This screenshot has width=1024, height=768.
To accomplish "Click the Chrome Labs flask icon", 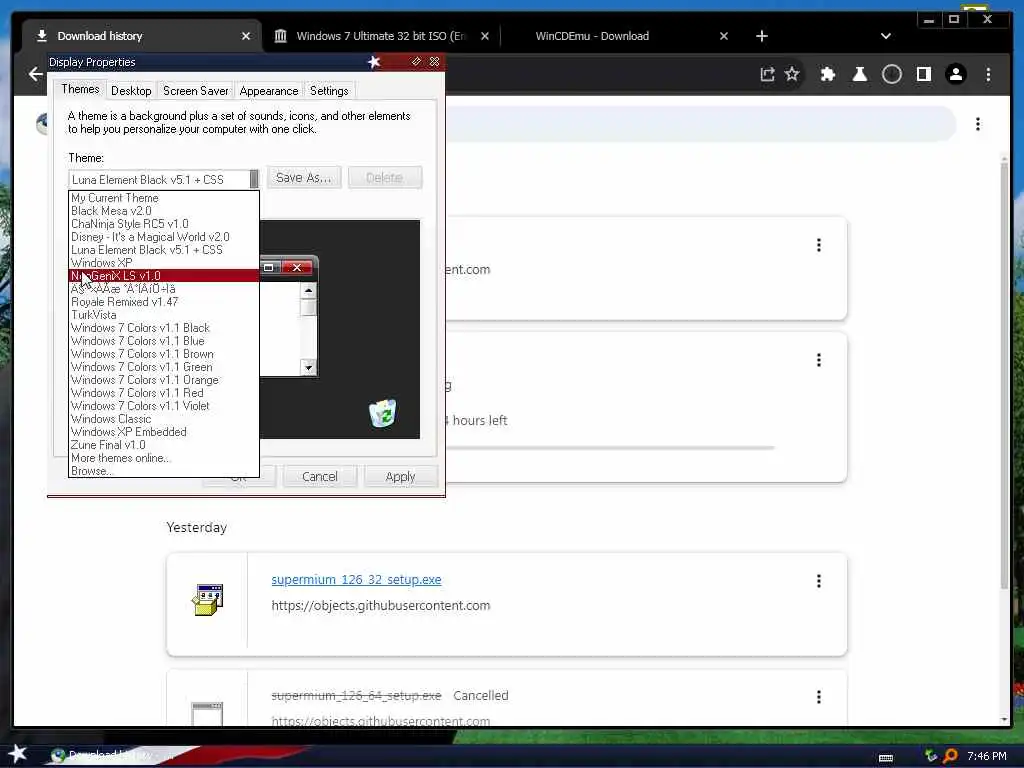I will point(859,74).
